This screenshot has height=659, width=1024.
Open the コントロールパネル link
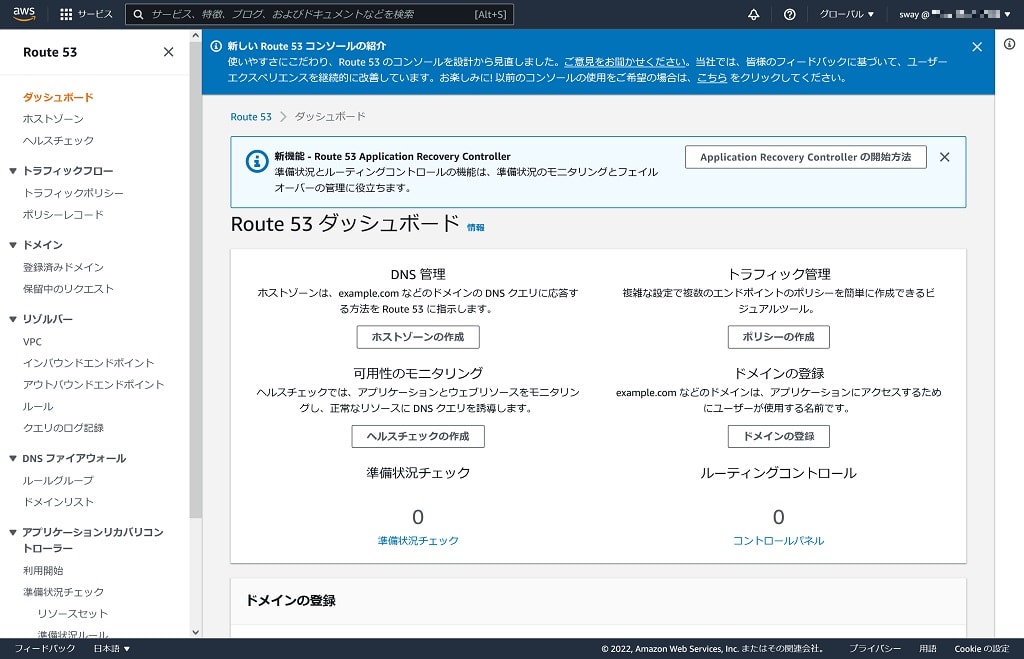click(x=778, y=540)
